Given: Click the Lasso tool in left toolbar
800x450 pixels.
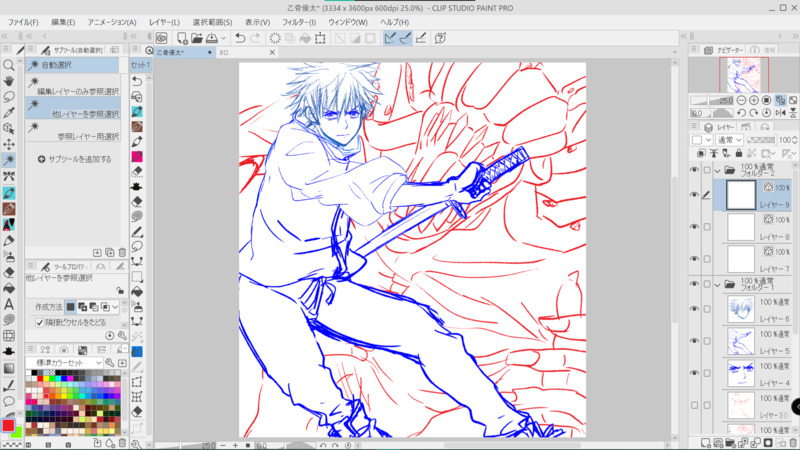Looking at the screenshot, I should pos(9,97).
